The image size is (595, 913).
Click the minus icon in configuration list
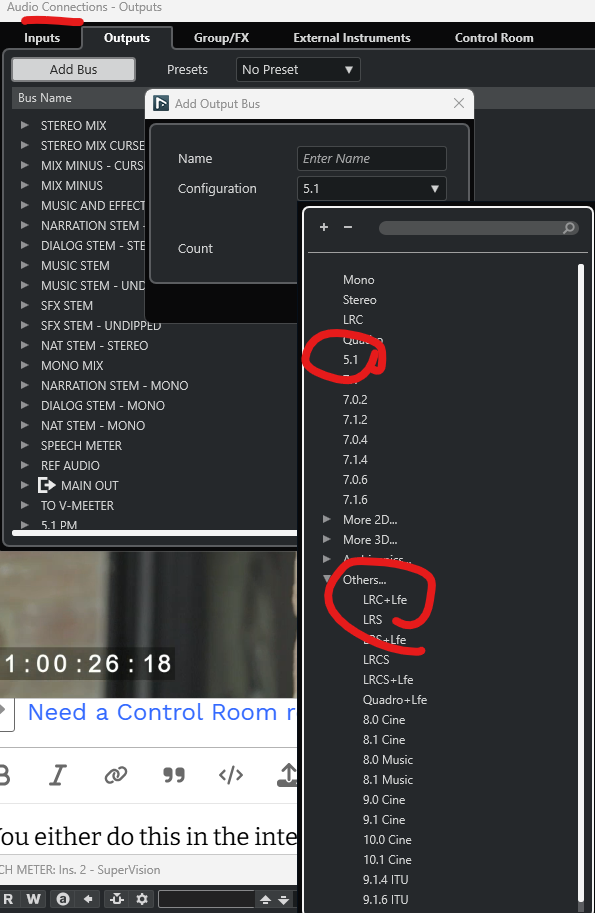click(348, 227)
